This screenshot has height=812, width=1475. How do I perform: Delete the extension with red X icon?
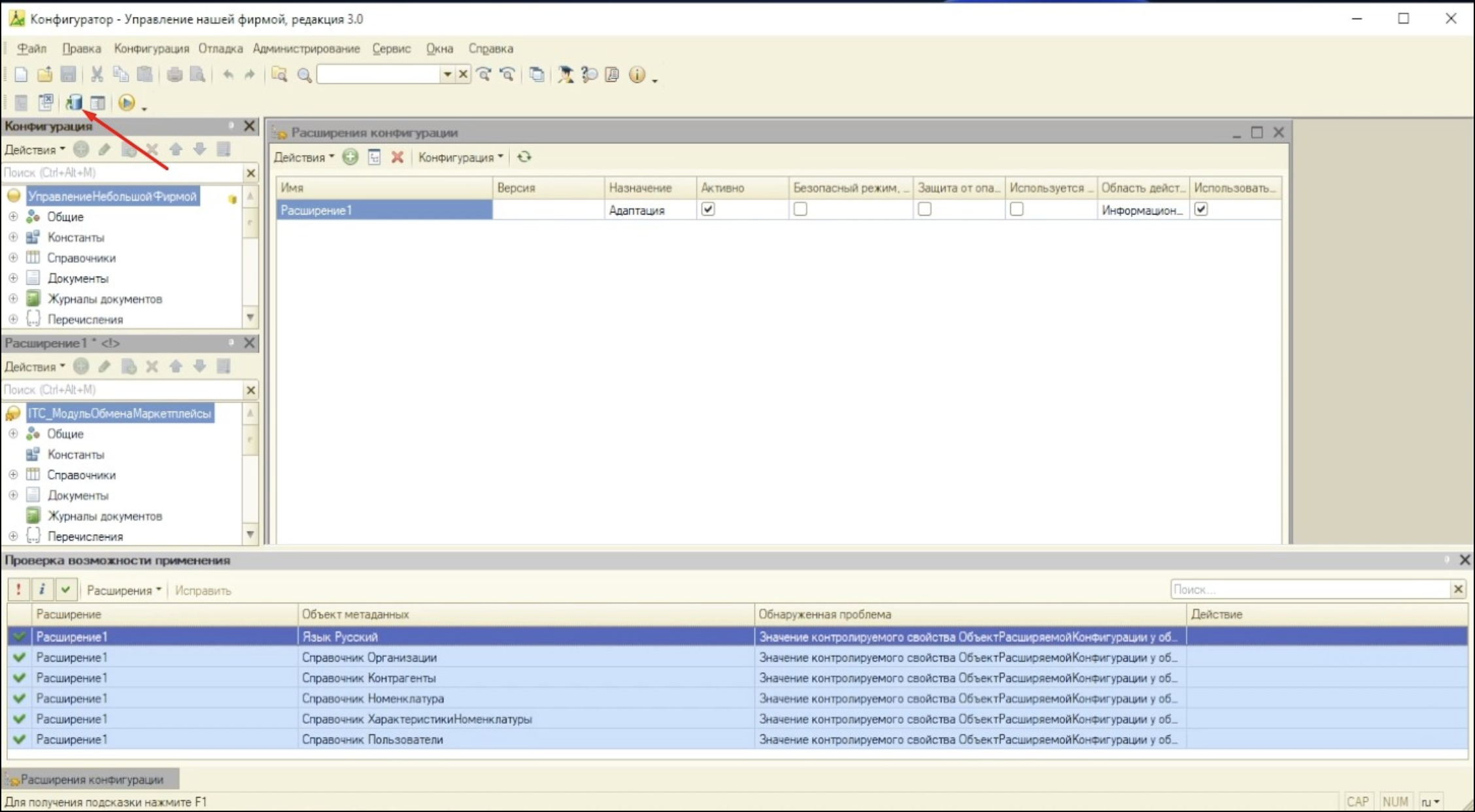[x=397, y=157]
